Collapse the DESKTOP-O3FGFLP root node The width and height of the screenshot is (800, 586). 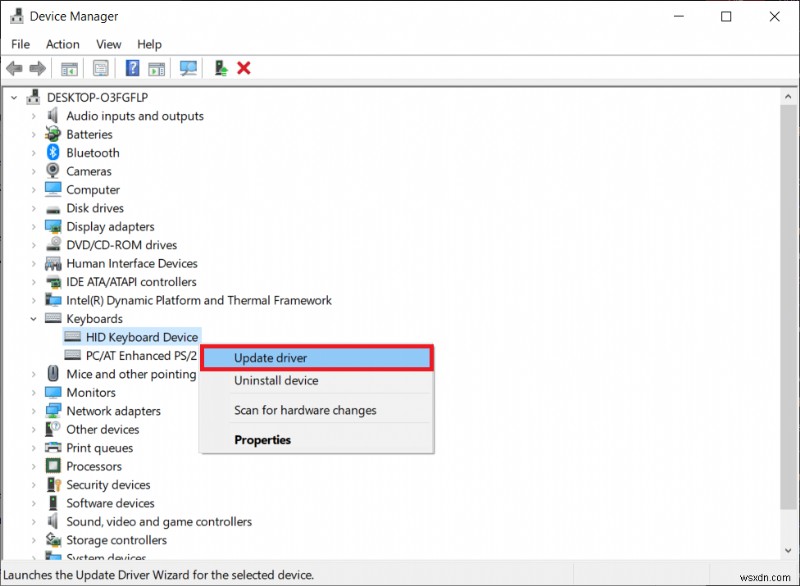pos(14,97)
